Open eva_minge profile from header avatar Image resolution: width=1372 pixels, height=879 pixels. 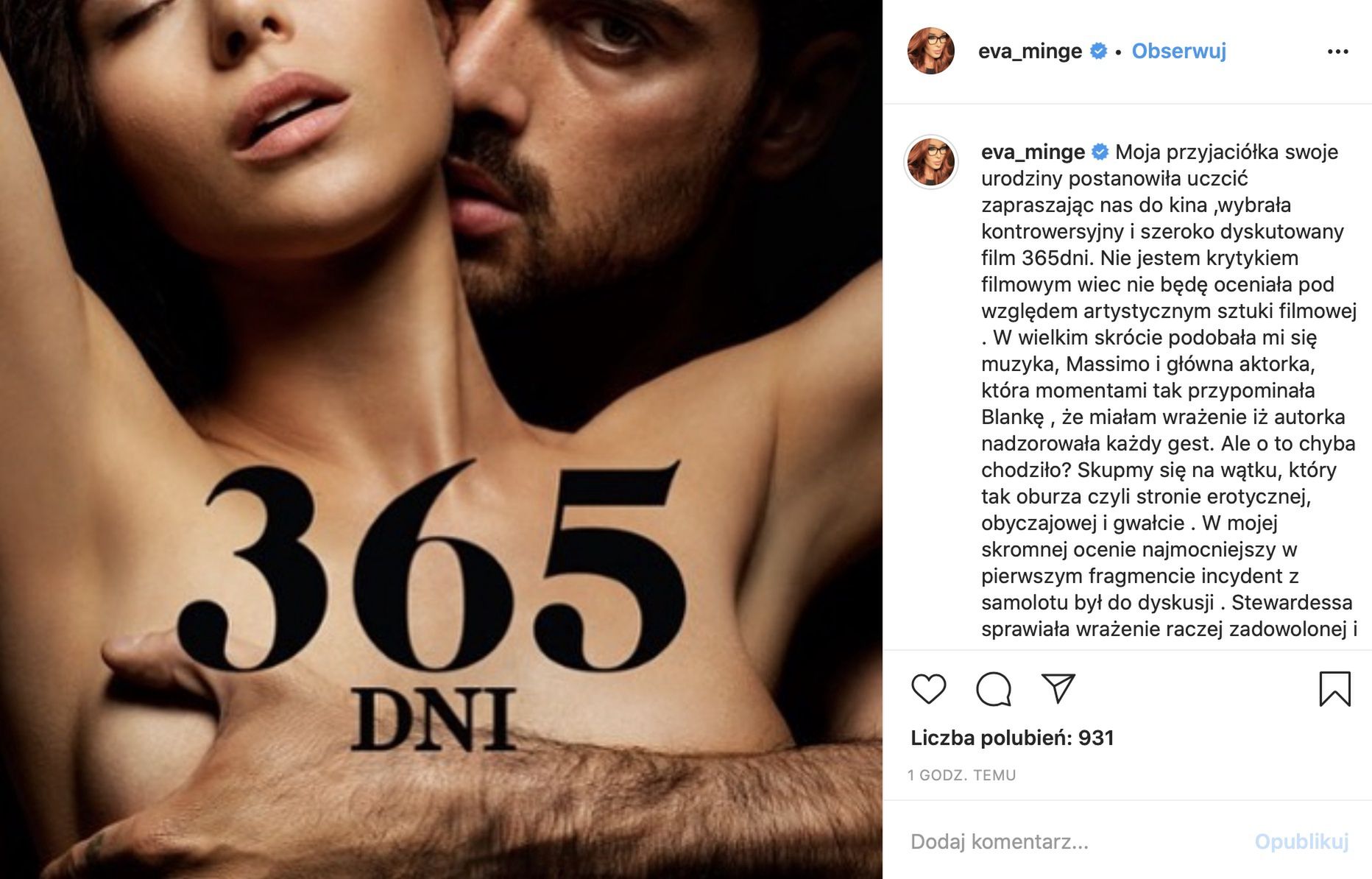[931, 51]
